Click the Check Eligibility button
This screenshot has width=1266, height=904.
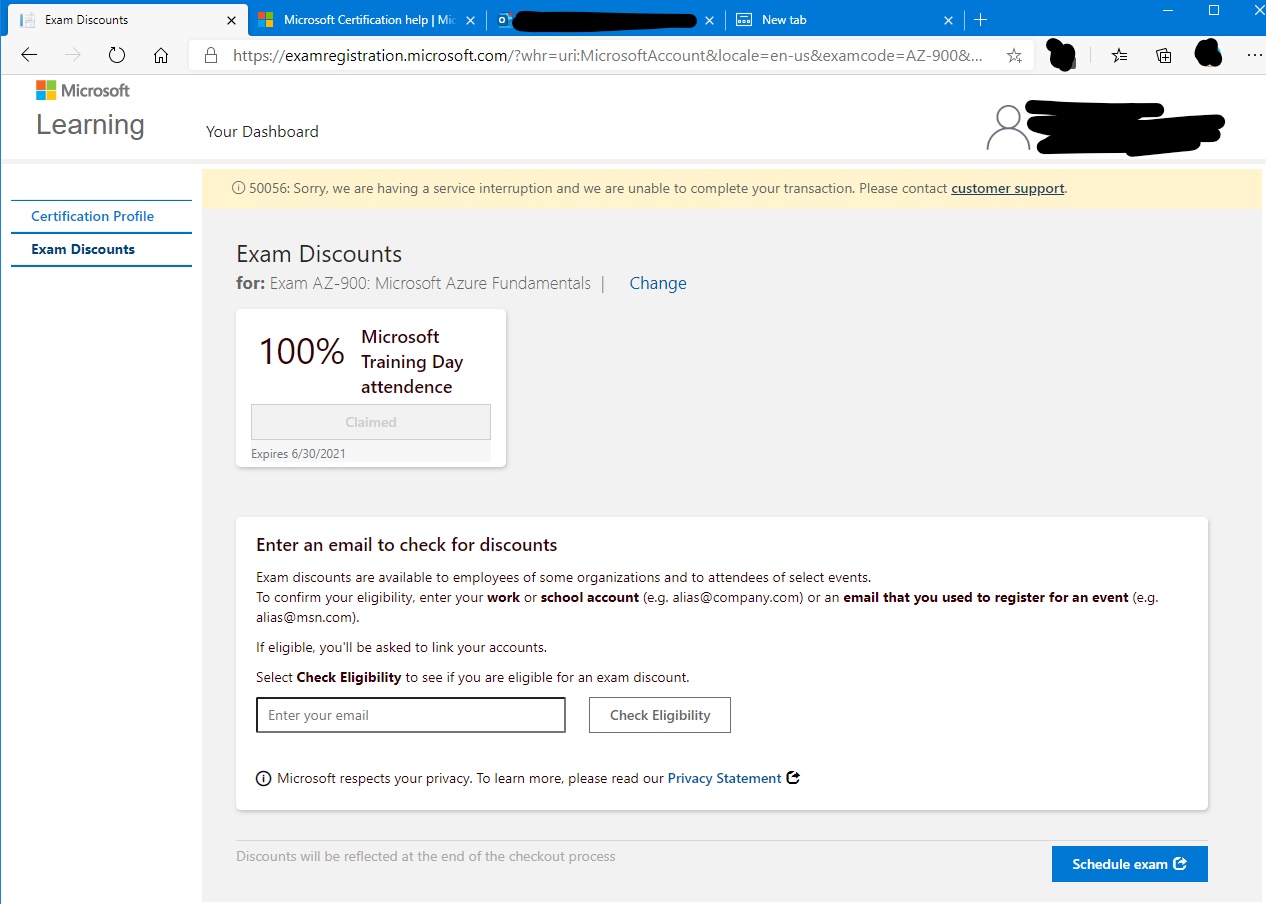(660, 715)
